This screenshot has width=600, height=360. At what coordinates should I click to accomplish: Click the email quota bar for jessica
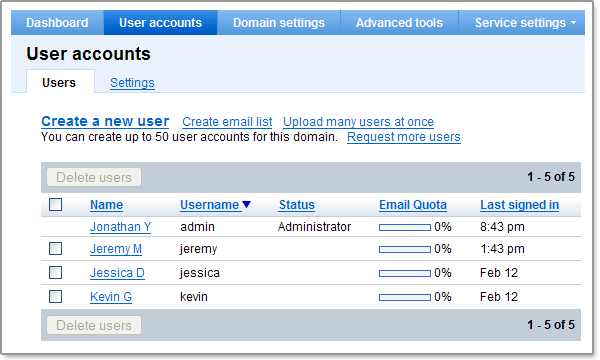click(405, 273)
